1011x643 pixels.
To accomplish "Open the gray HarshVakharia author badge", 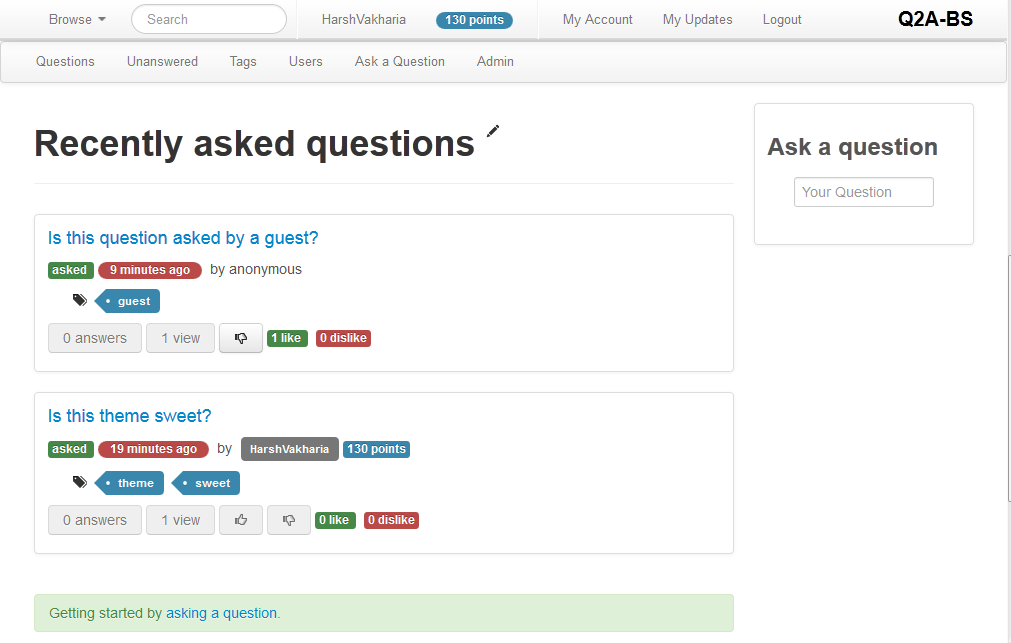I will pos(289,449).
